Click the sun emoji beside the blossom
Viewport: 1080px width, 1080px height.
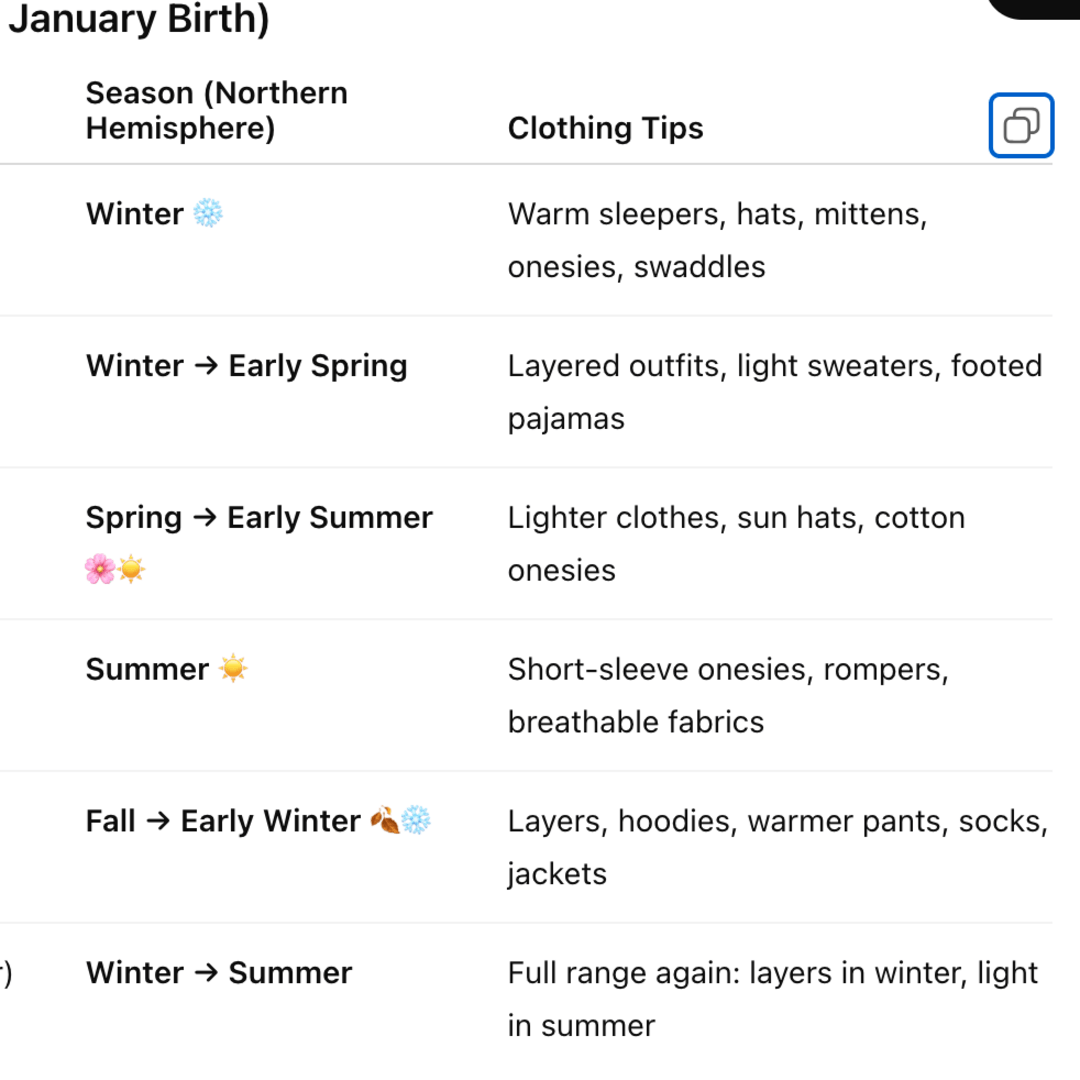tap(131, 569)
